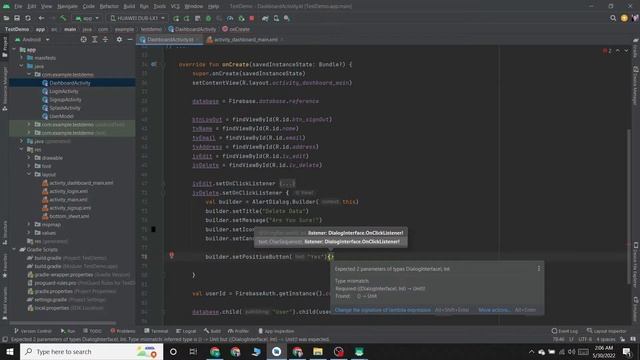Click the Search Everywhere magnifier icon
640x360 pixels.
click(613, 18)
